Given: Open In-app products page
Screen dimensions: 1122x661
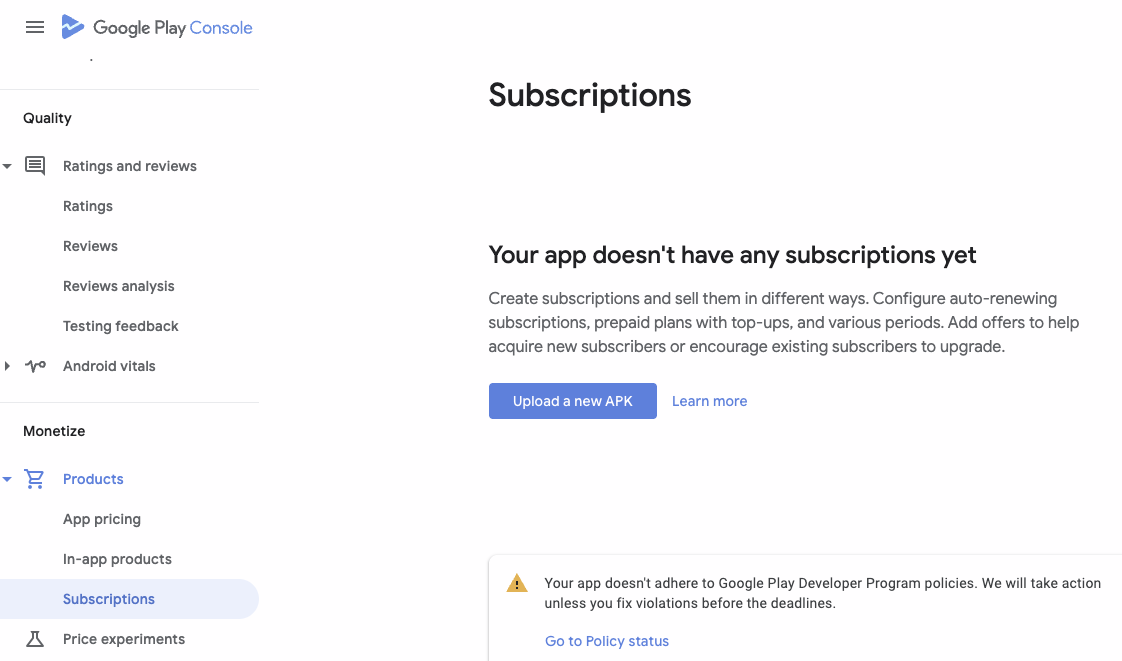Looking at the screenshot, I should coord(117,559).
